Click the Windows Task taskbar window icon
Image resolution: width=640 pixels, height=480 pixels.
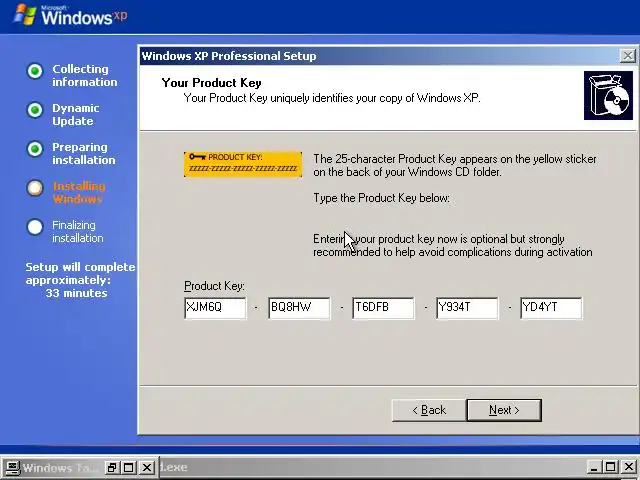coord(11,468)
